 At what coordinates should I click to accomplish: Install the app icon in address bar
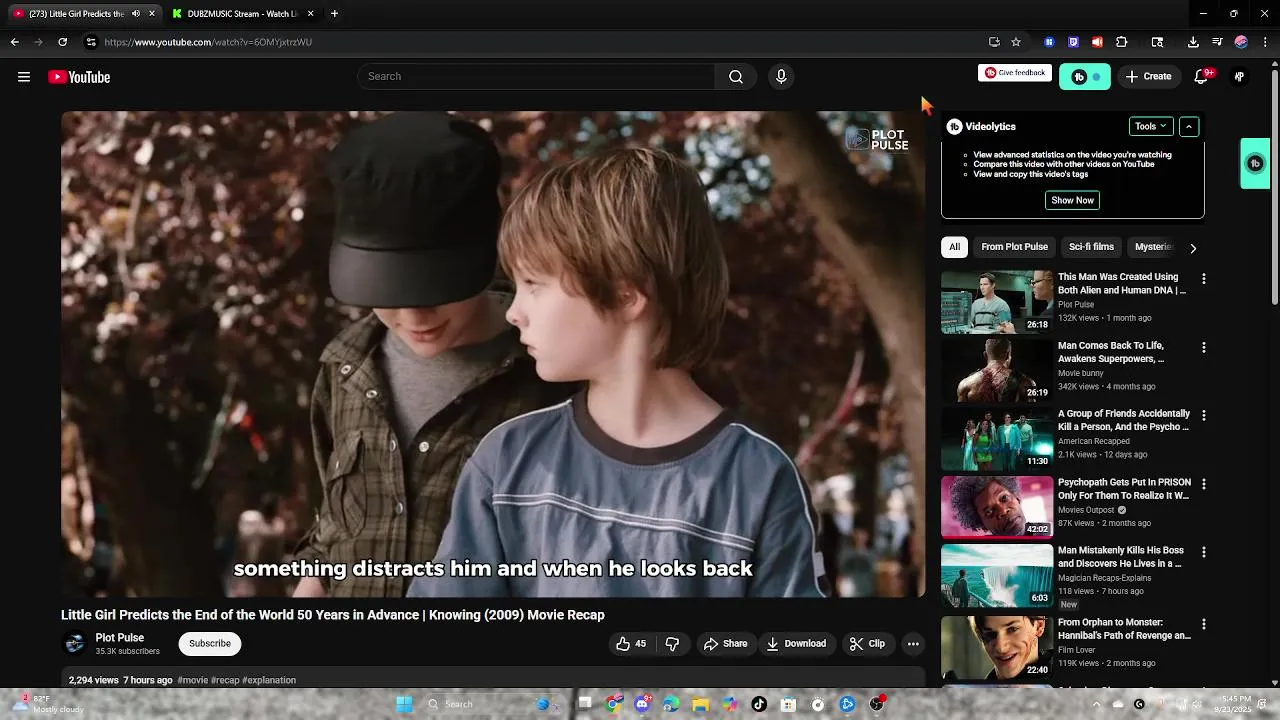pos(994,42)
